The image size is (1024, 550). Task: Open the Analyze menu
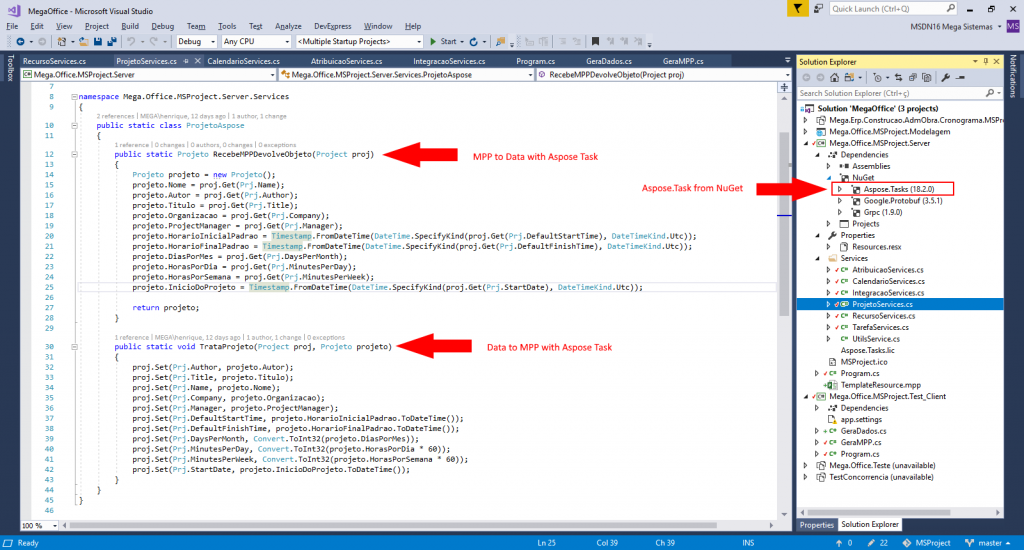pyautogui.click(x=288, y=26)
